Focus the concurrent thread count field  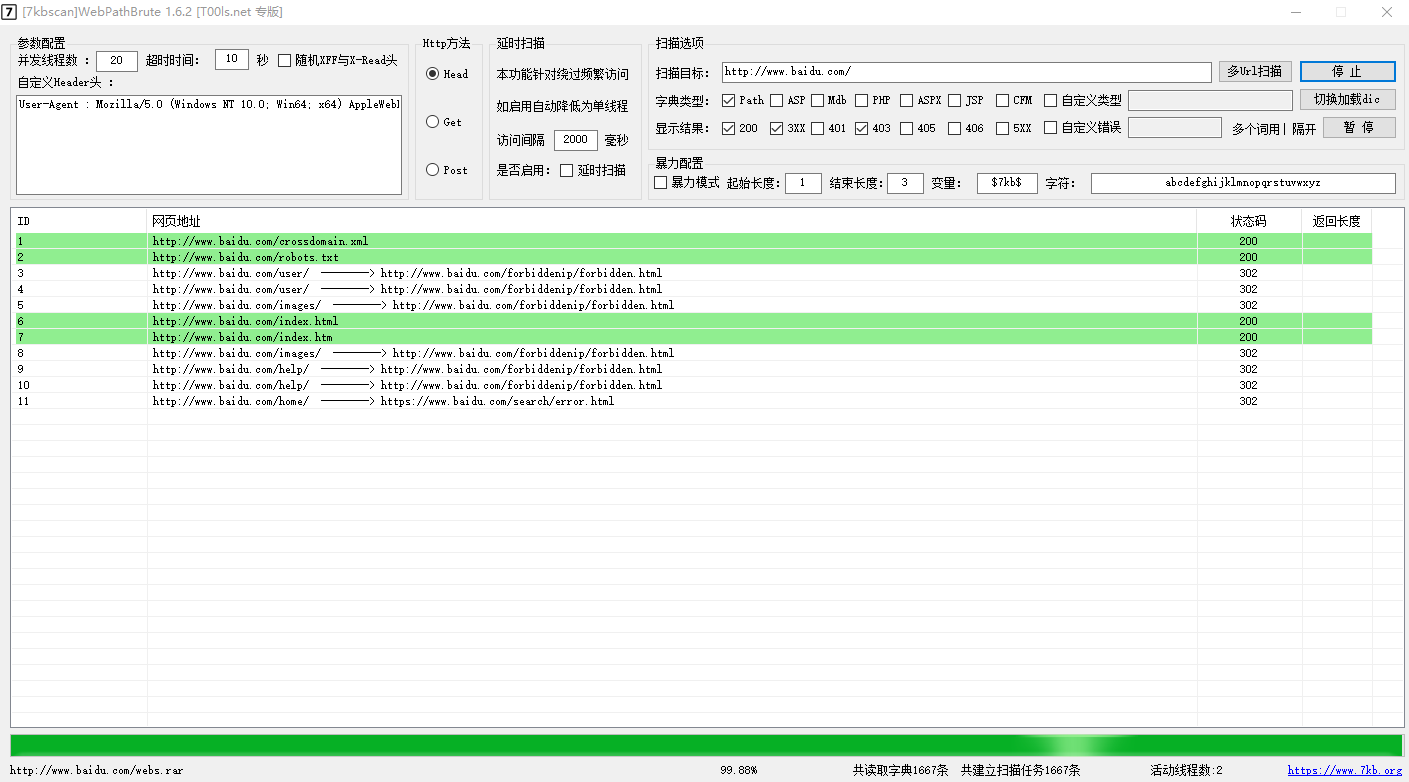tap(117, 61)
